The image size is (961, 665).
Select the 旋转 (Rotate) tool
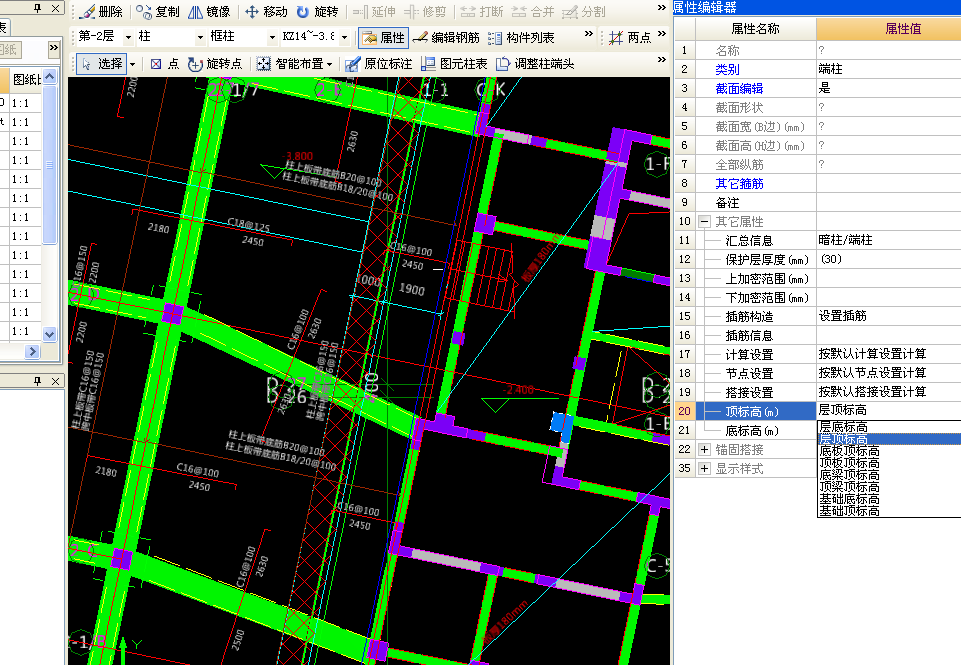pos(317,11)
